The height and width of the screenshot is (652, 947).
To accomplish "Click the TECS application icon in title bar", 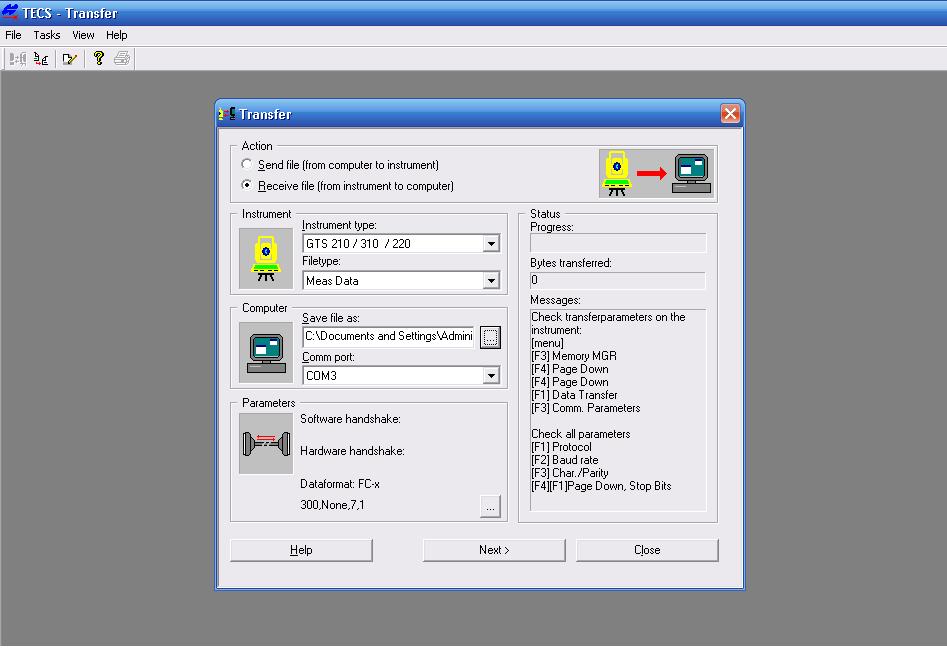I will tap(10, 12).
